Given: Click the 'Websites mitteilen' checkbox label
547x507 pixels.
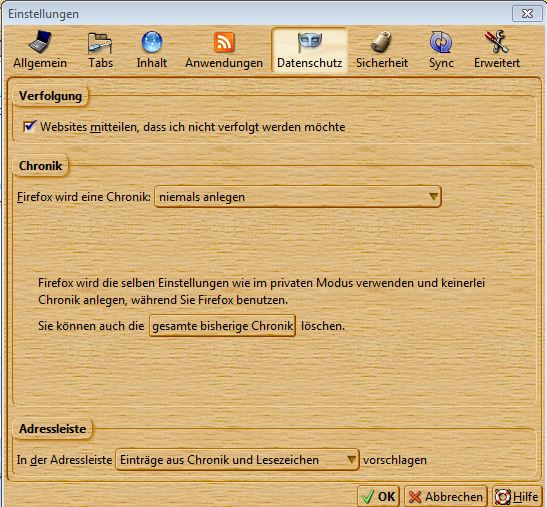Looking at the screenshot, I should click(193, 127).
